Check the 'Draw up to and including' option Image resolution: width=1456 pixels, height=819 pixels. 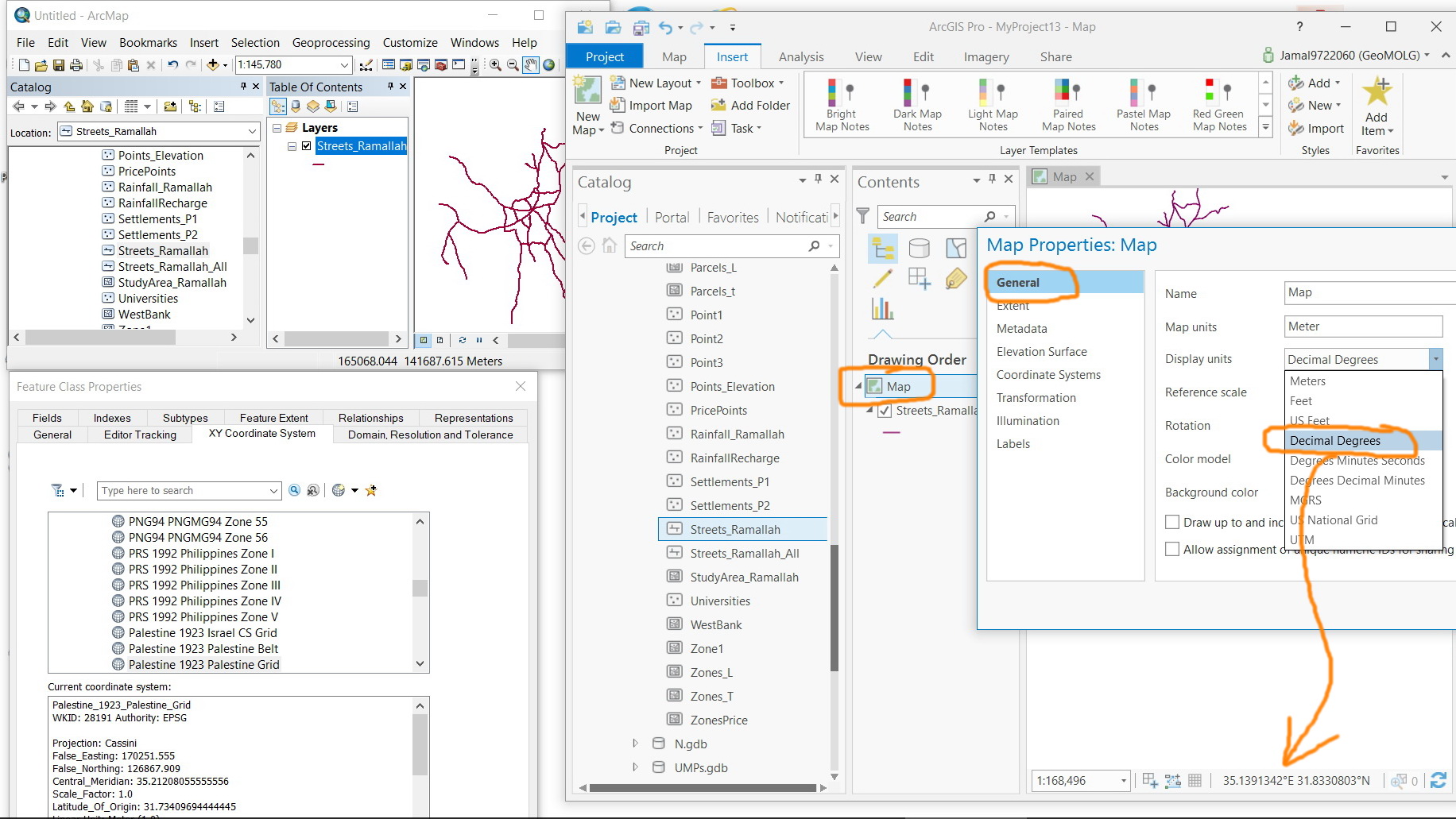coord(1171,522)
